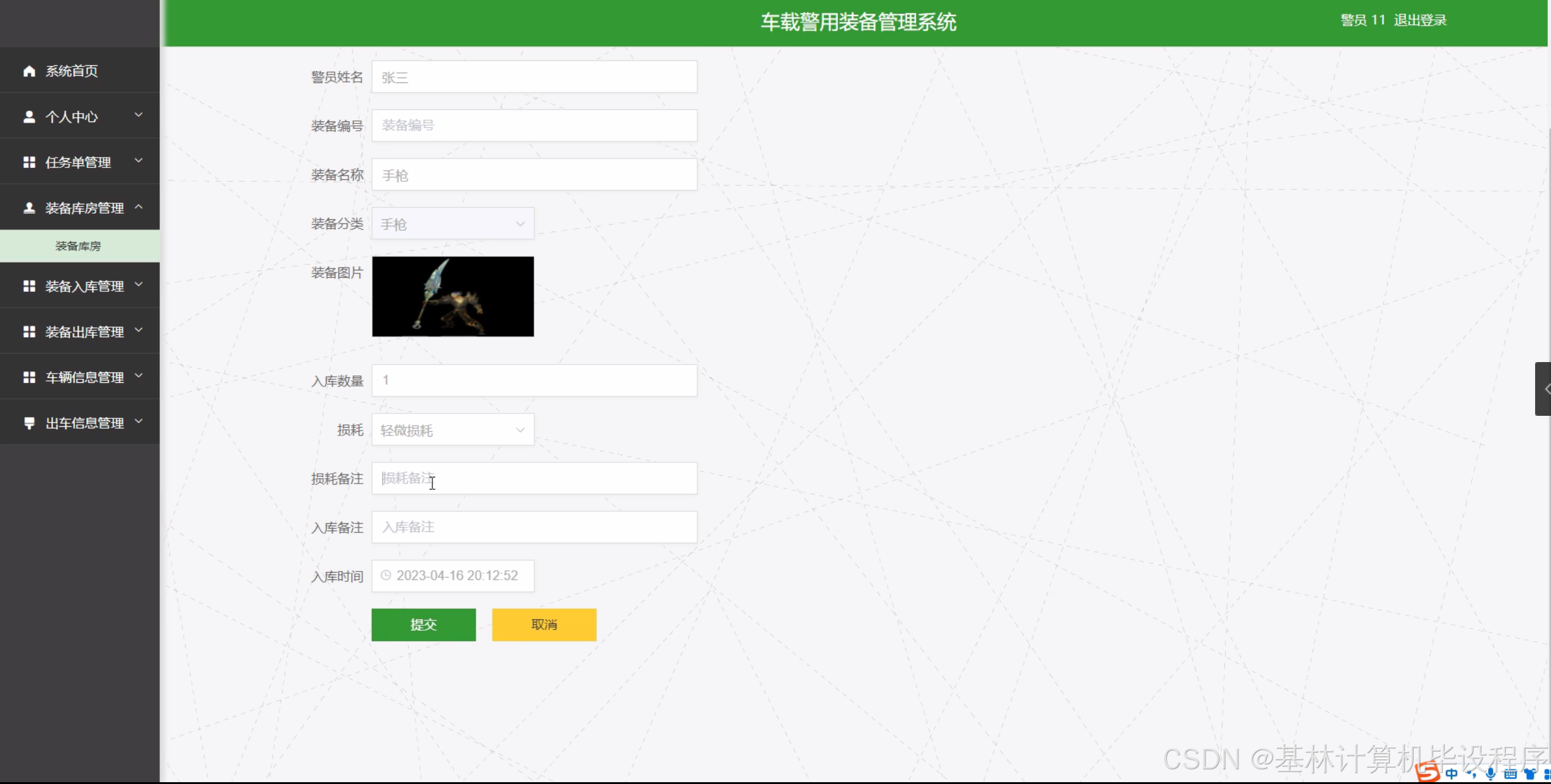Collapse the 装备库房管理 menu chevron

[x=139, y=206]
